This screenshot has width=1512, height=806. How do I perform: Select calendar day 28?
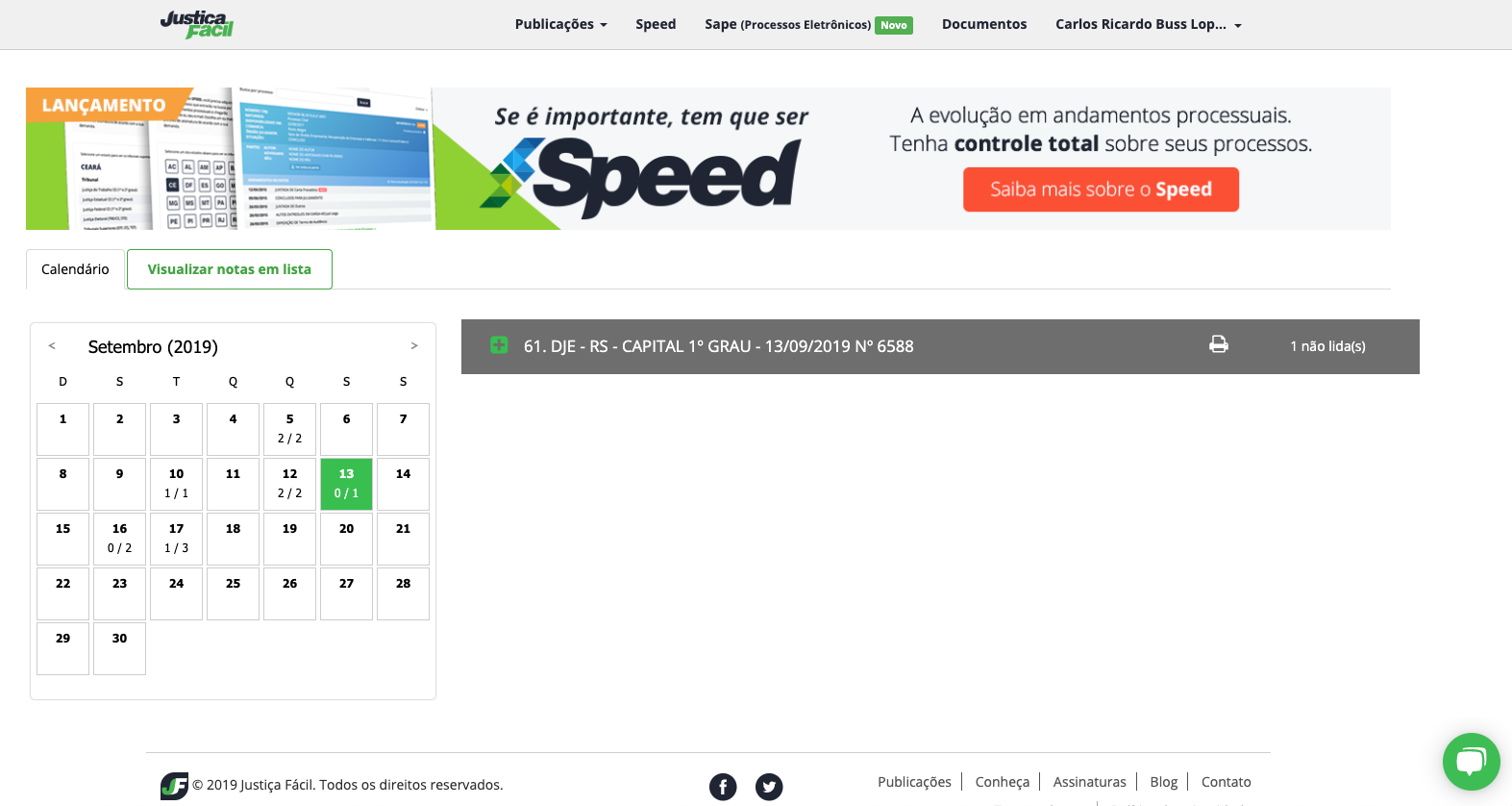pyautogui.click(x=403, y=593)
